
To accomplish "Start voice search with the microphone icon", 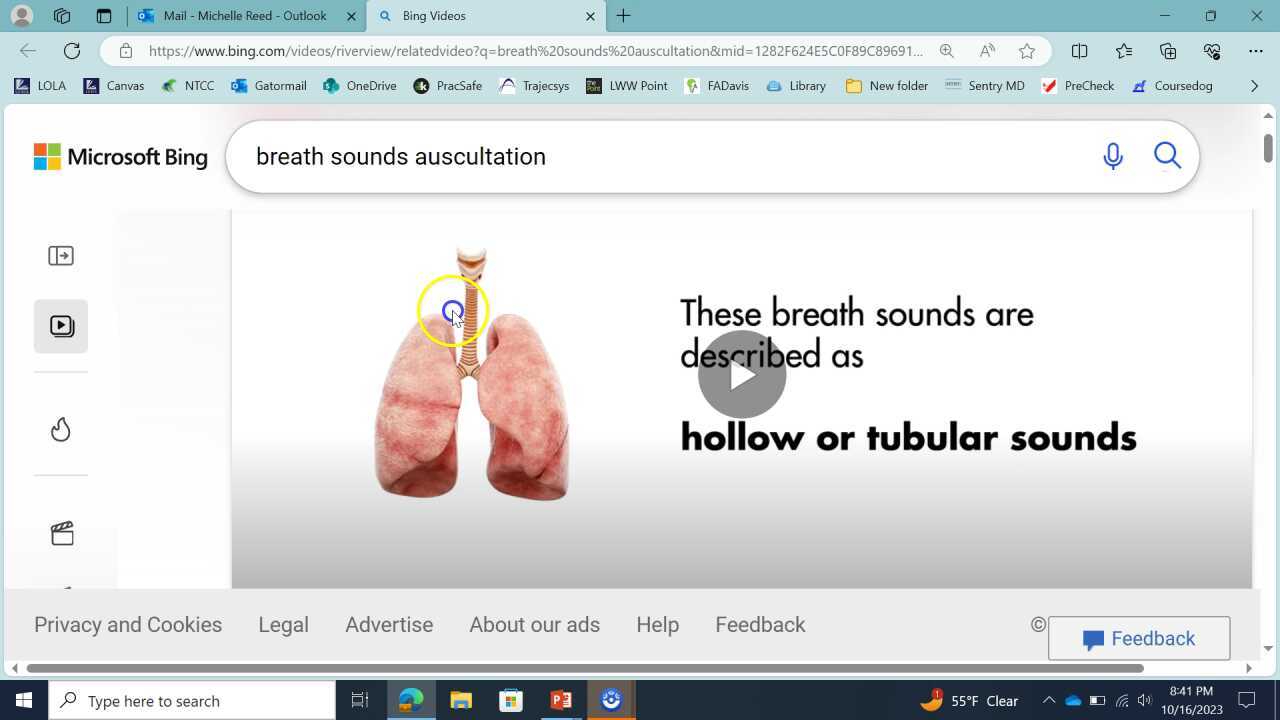I will click(x=1112, y=156).
